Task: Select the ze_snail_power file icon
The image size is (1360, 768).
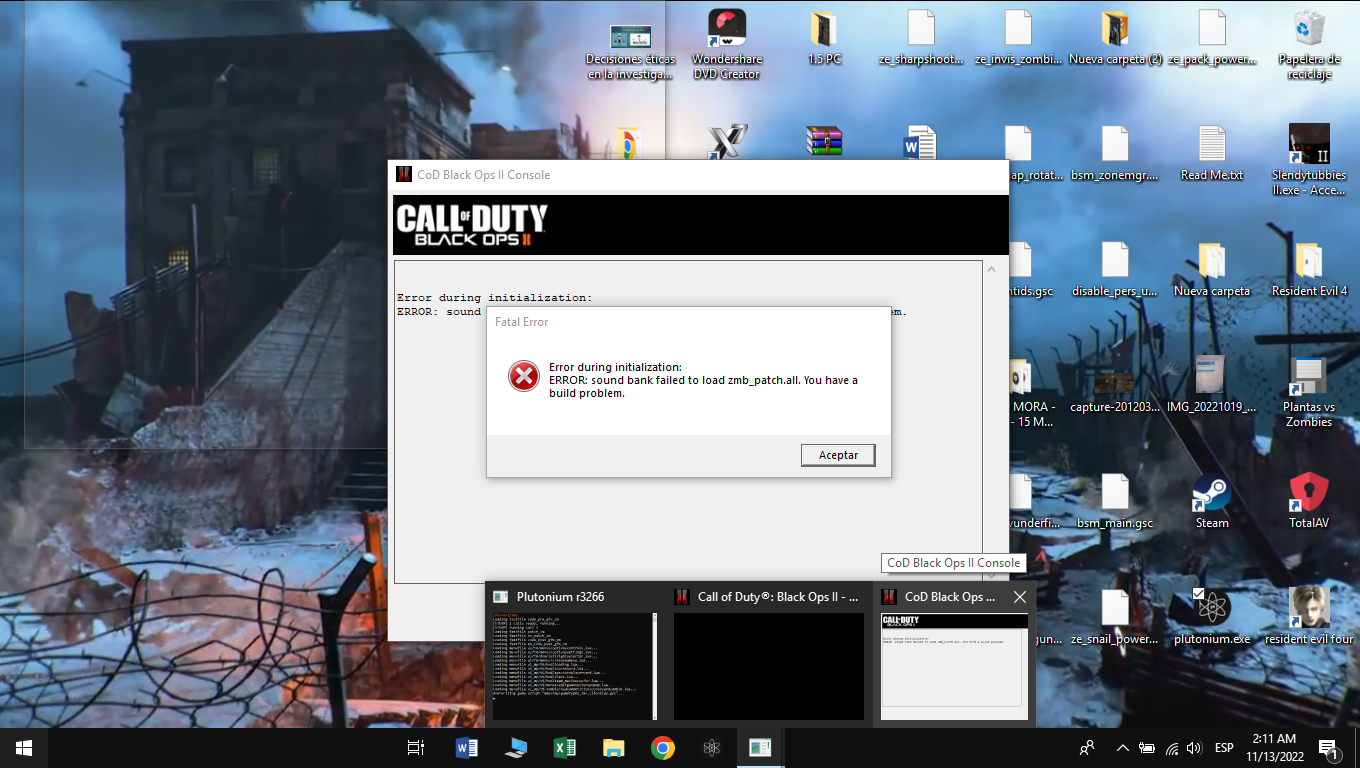Action: [1115, 617]
